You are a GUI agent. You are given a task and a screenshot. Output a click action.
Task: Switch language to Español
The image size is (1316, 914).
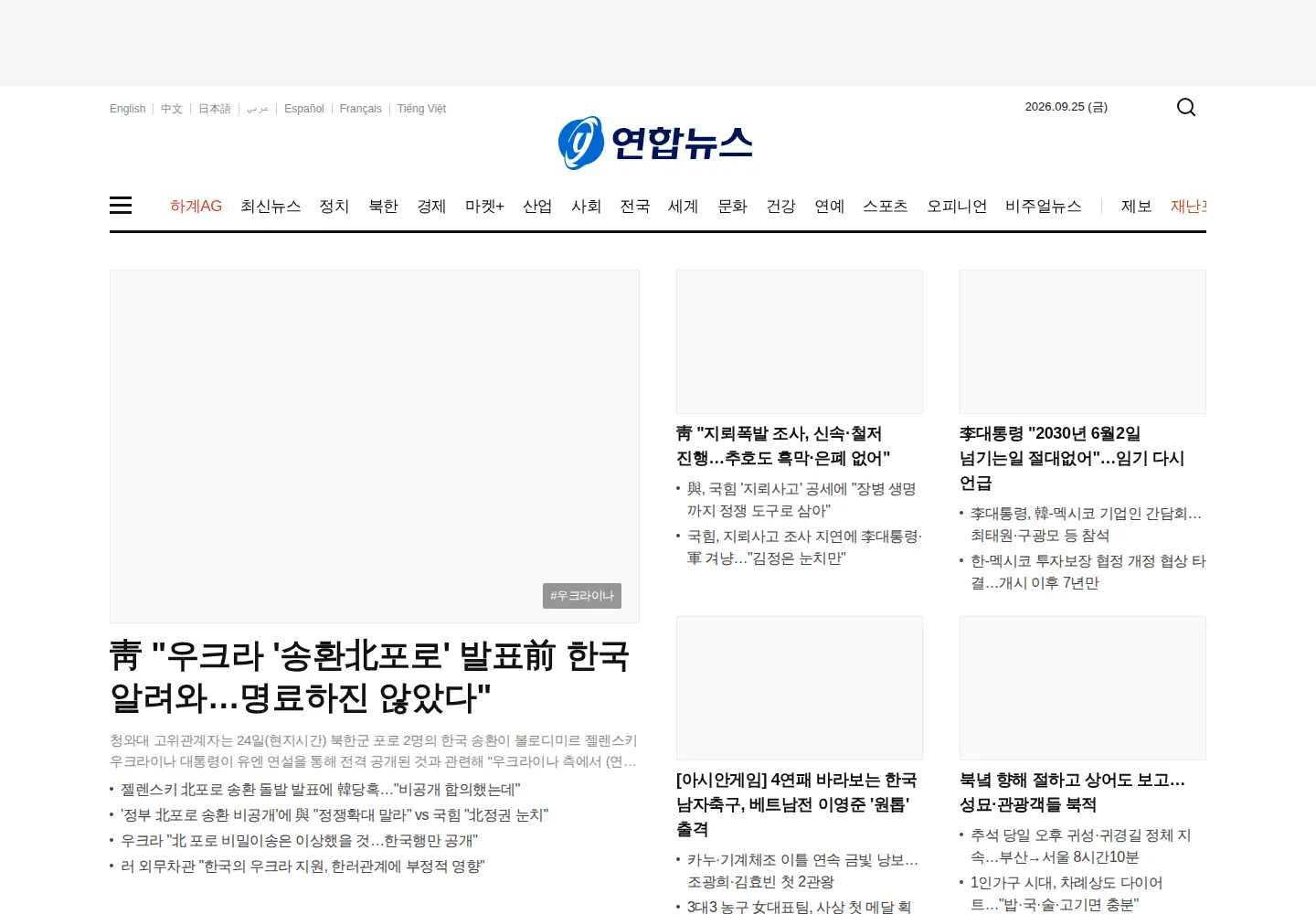tap(304, 109)
